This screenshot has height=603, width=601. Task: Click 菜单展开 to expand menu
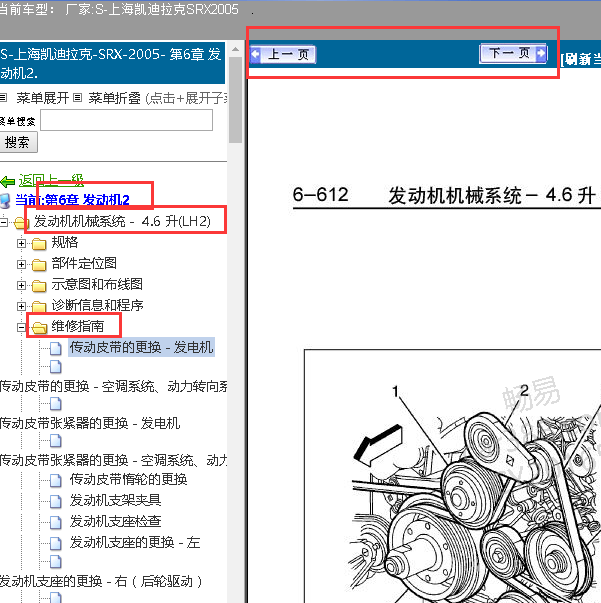[x=42, y=98]
